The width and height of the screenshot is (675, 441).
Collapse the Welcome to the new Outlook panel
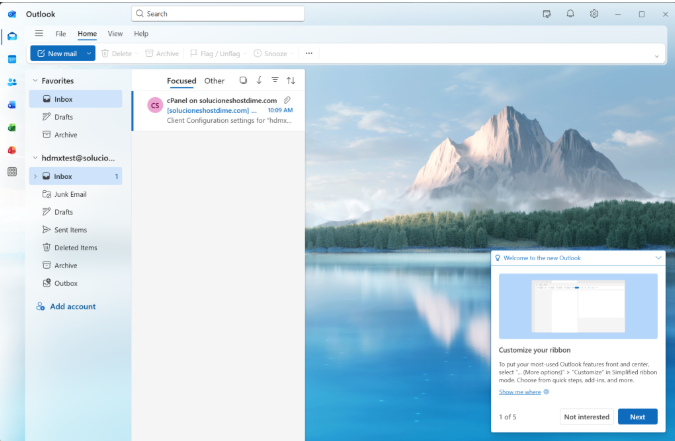[x=657, y=258]
